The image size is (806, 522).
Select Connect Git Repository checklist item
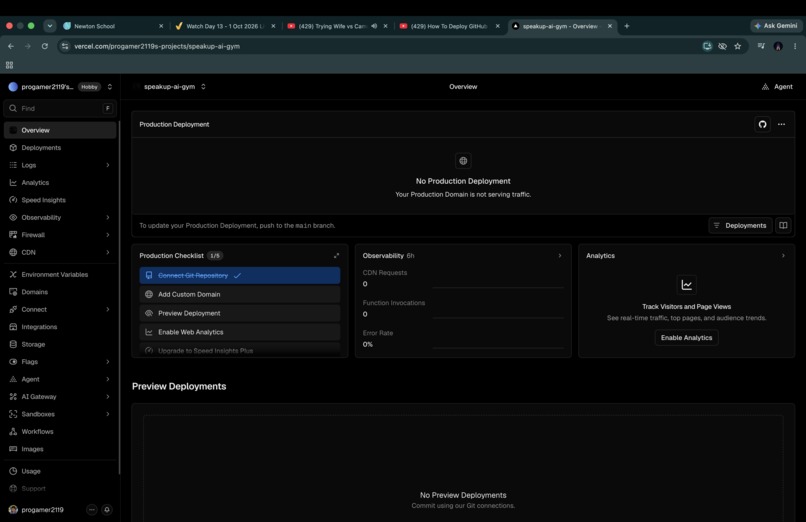coord(240,275)
